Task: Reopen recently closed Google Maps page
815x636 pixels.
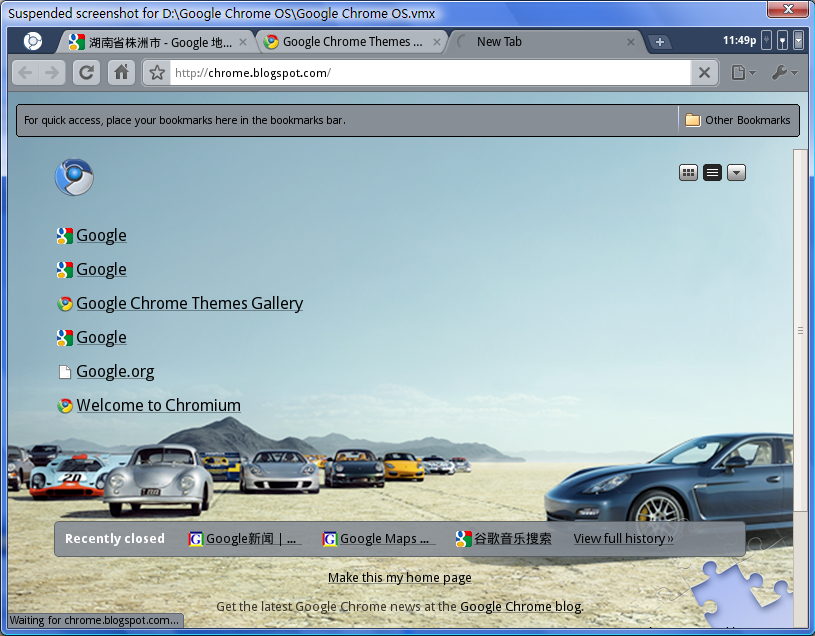Action: point(378,539)
